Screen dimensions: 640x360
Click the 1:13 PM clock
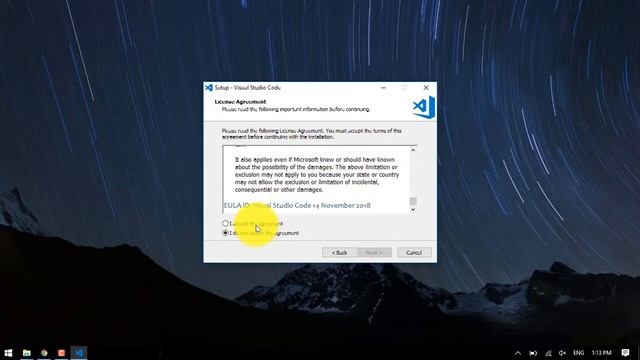(602, 353)
